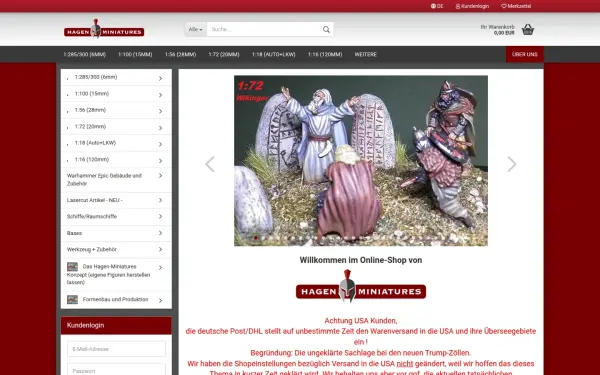Click the Hagen Miniatures header logo
This screenshot has height=375, width=600.
[x=104, y=29]
